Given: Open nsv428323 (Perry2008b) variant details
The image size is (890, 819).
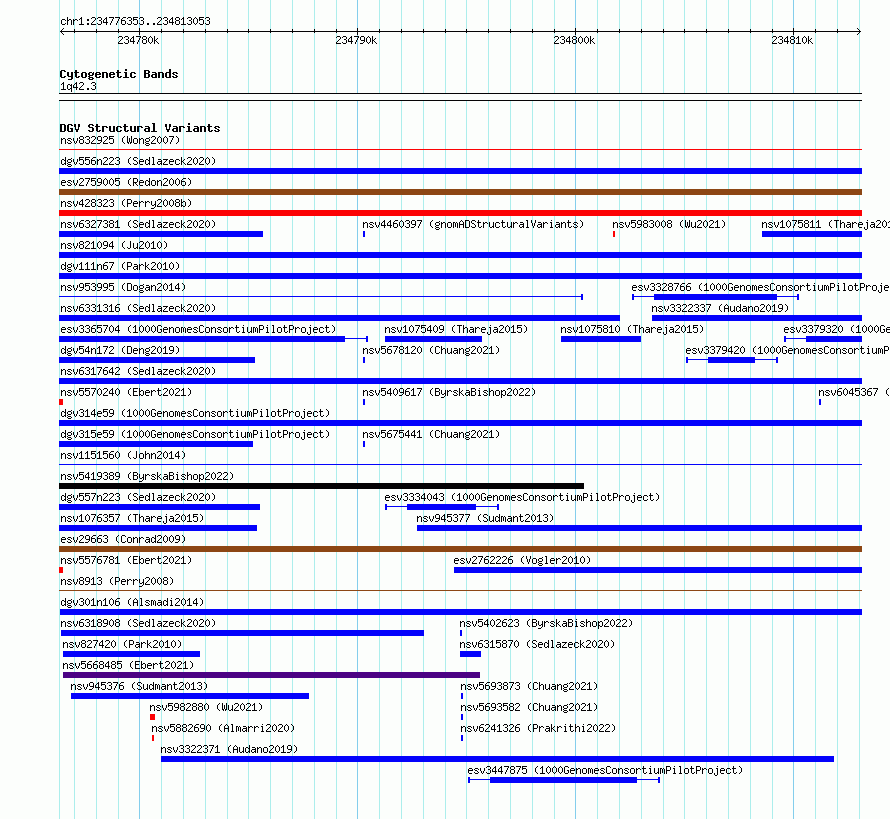Looking at the screenshot, I should click(x=126, y=203).
